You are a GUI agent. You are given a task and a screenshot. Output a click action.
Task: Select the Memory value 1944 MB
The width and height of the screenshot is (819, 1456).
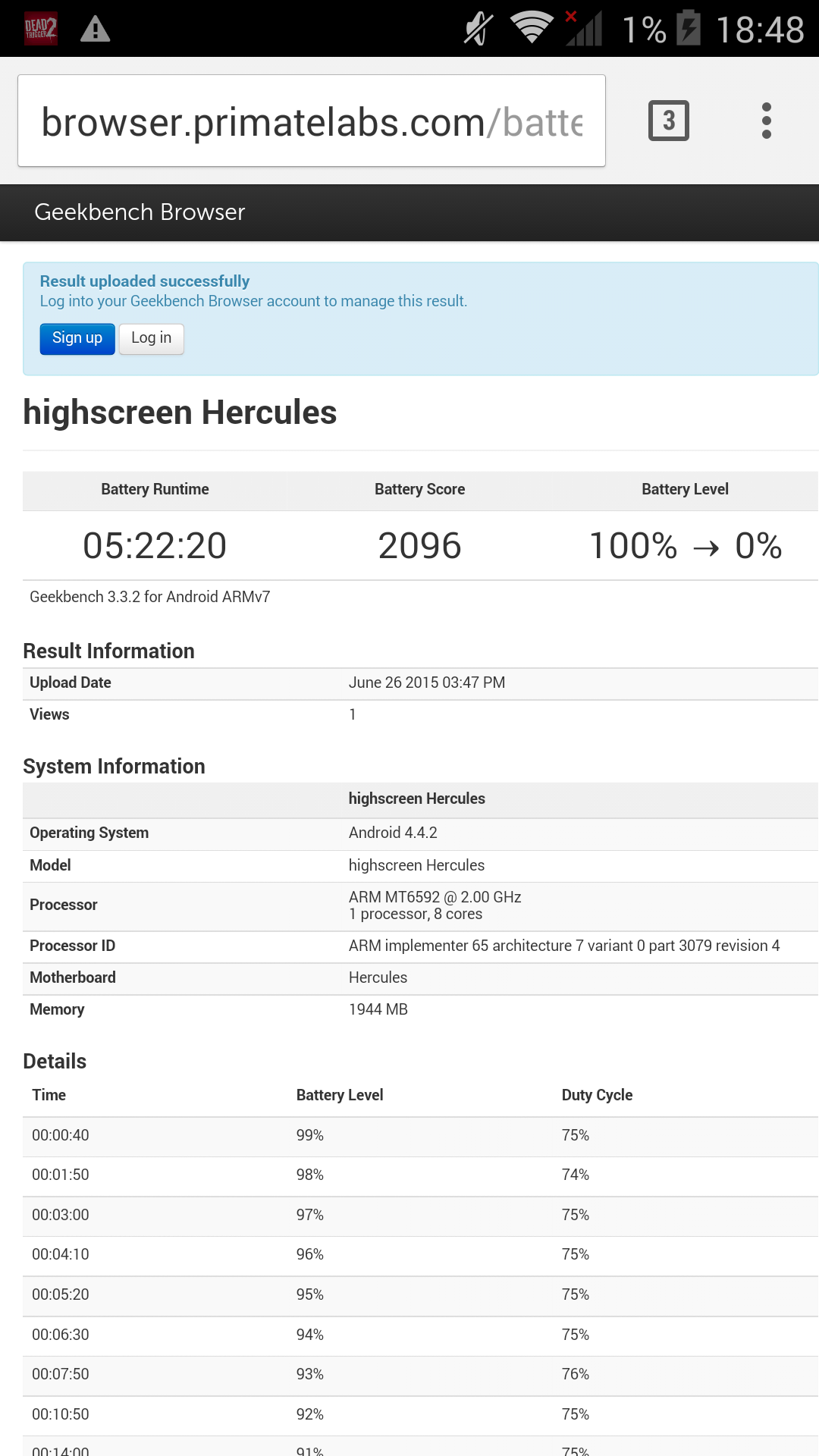[378, 1009]
